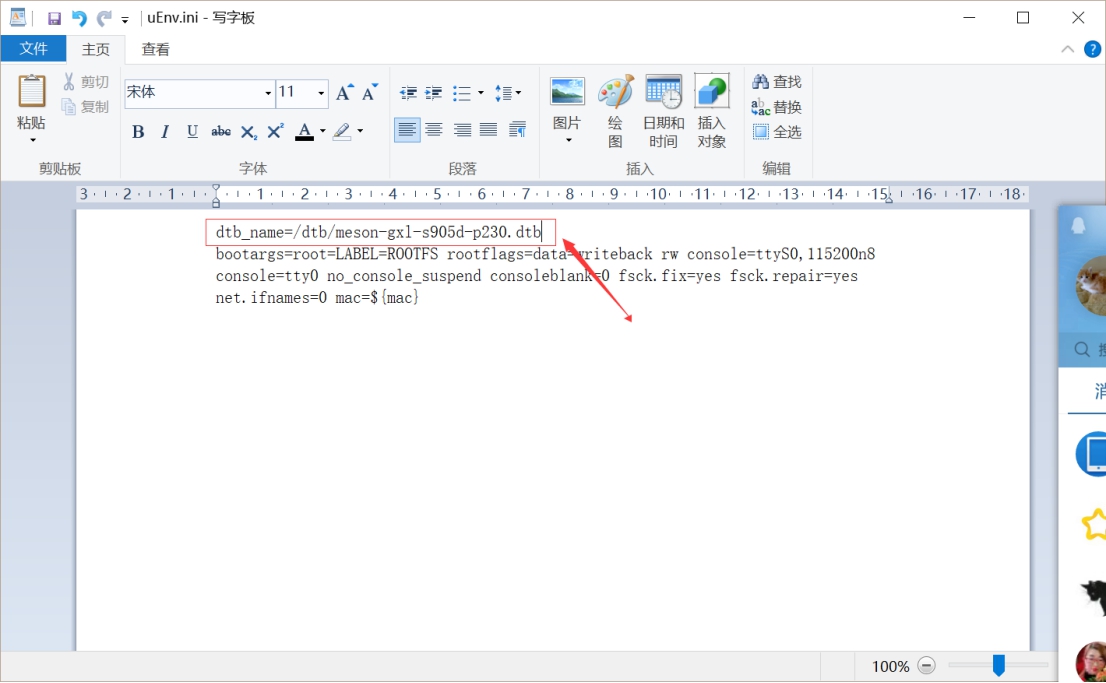
Task: Insert a Paint drawing with 绘图
Action: 616,111
